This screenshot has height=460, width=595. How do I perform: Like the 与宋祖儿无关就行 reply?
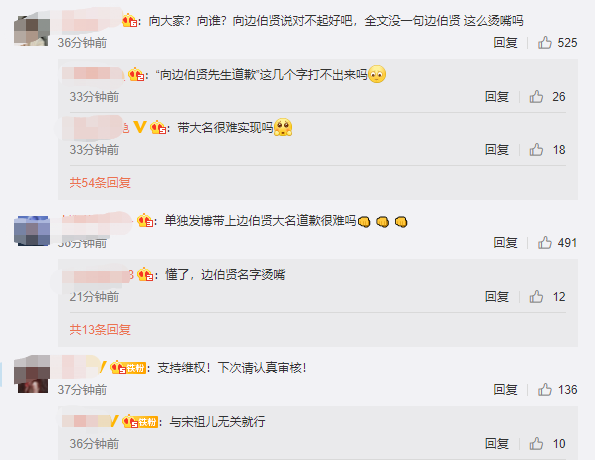(536, 443)
